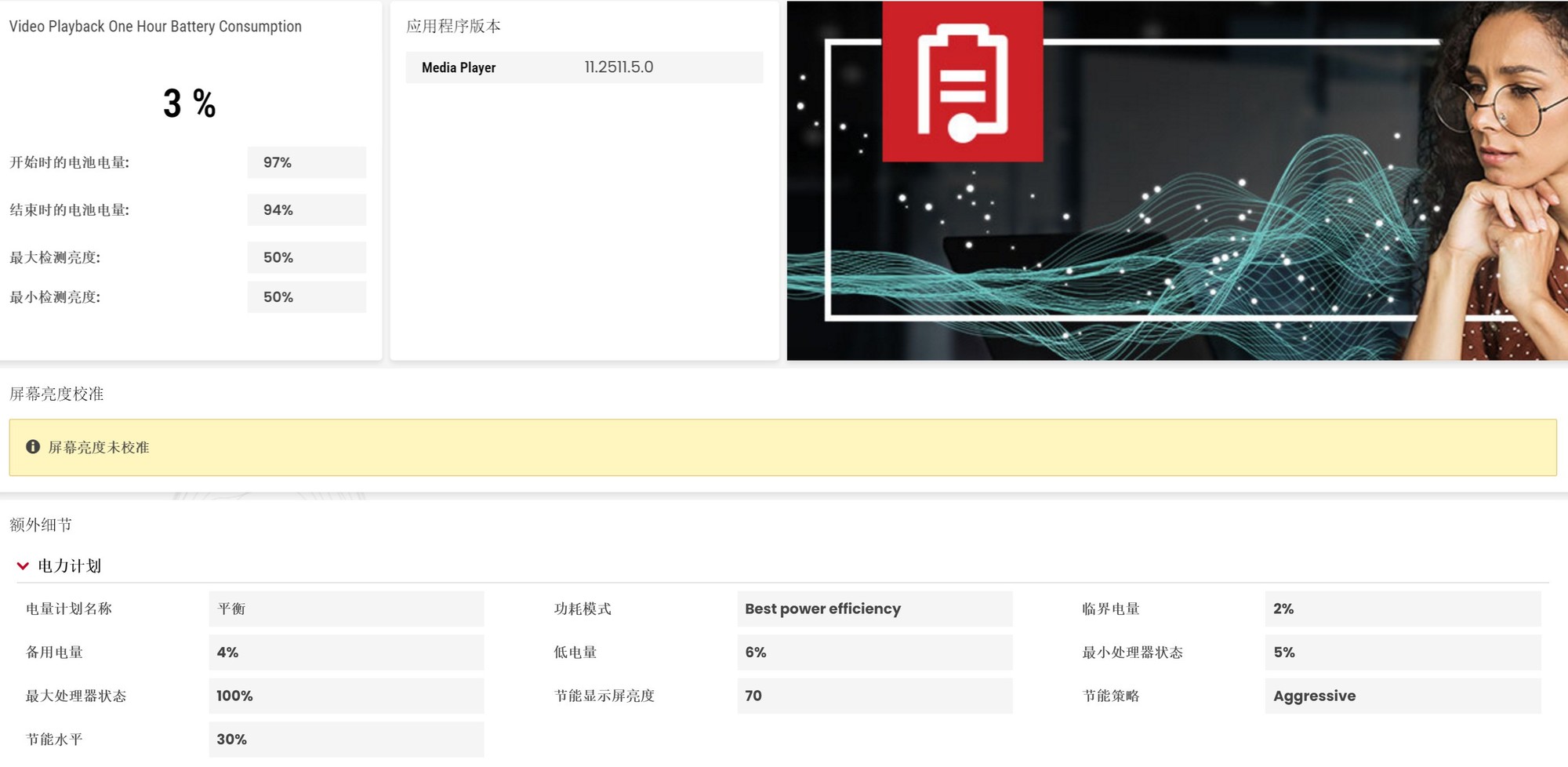Click the 3% battery consumption value
1568x767 pixels.
click(x=189, y=102)
